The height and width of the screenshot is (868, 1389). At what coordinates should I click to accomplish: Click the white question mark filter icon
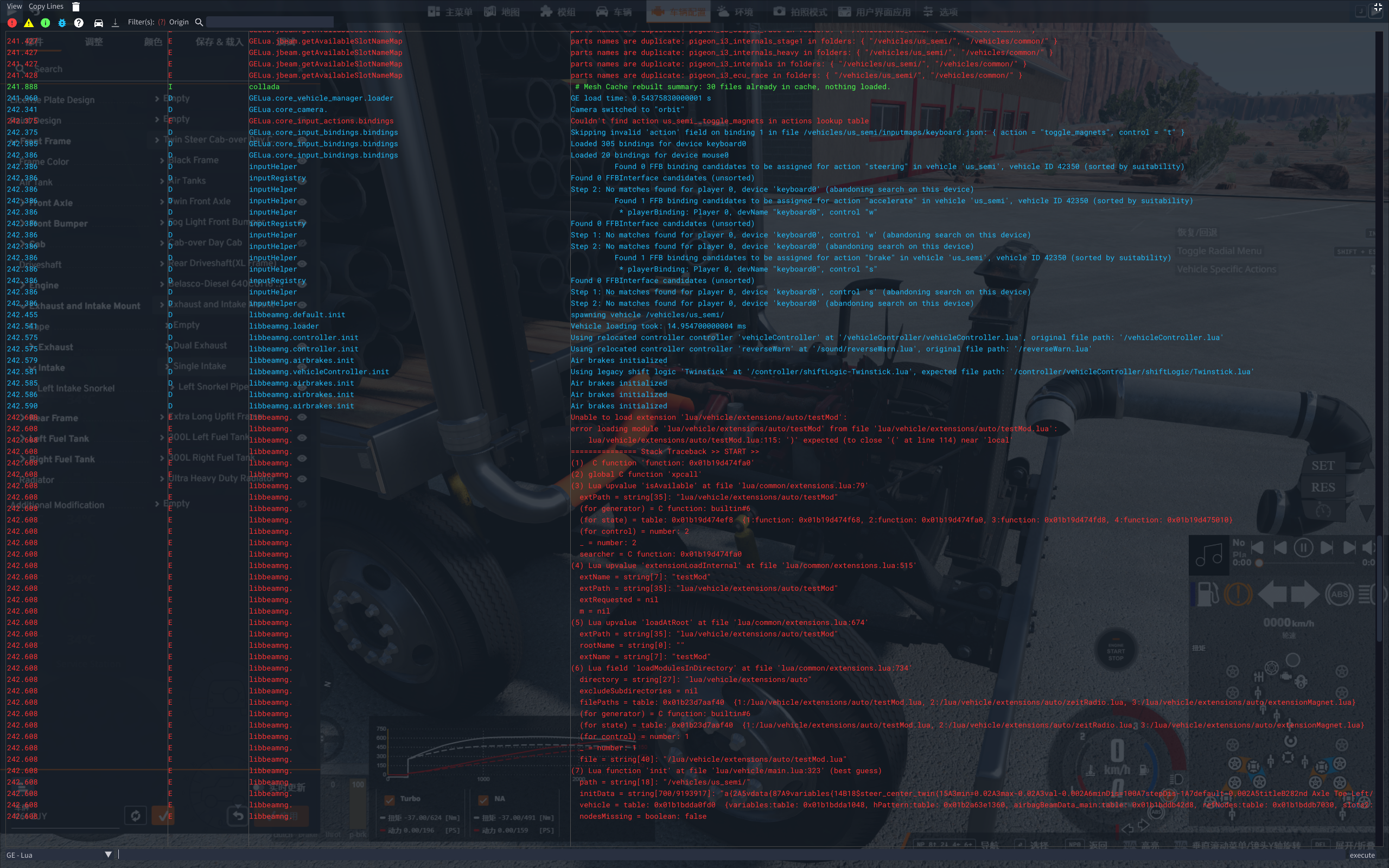[79, 22]
